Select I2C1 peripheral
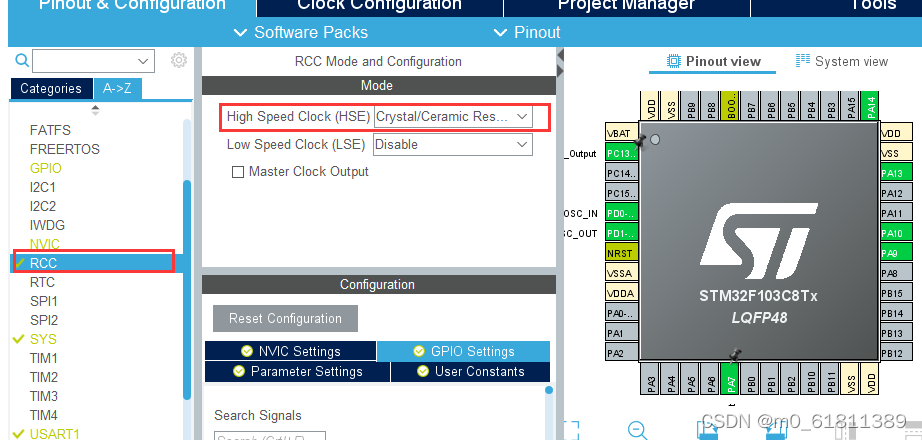The image size is (922, 440). tap(43, 188)
